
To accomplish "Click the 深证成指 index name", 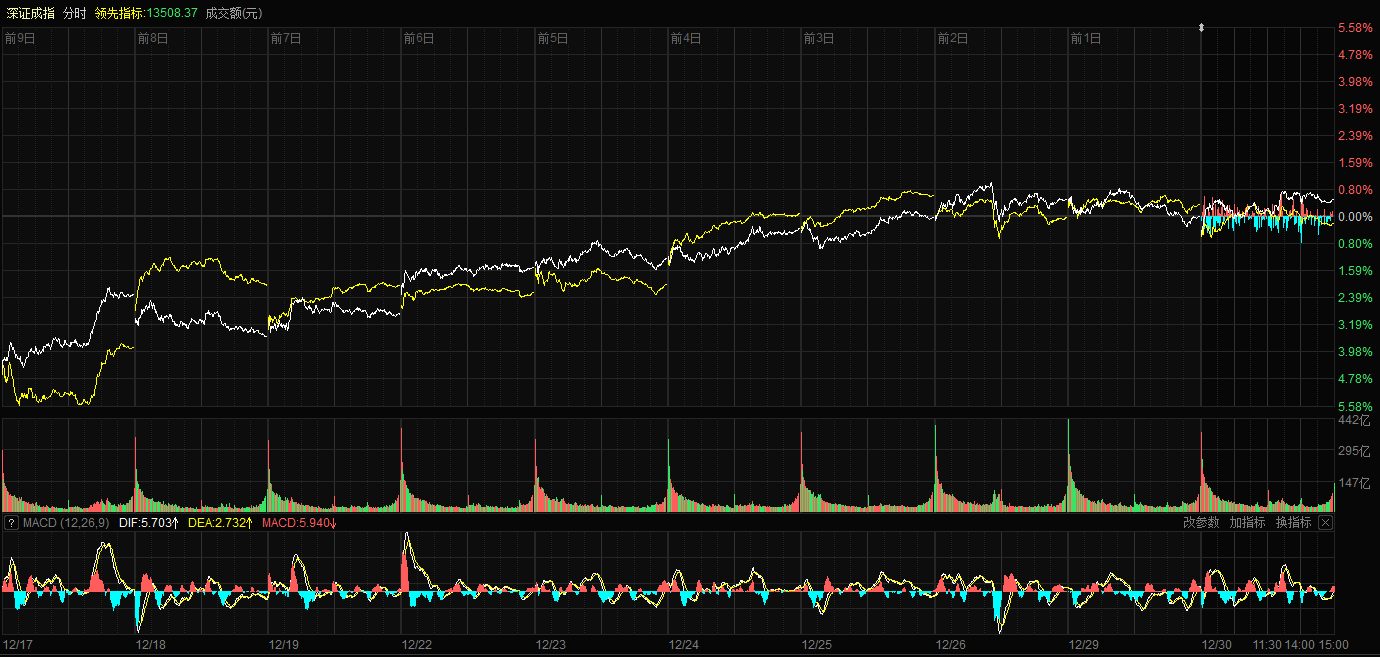I will [x=30, y=13].
